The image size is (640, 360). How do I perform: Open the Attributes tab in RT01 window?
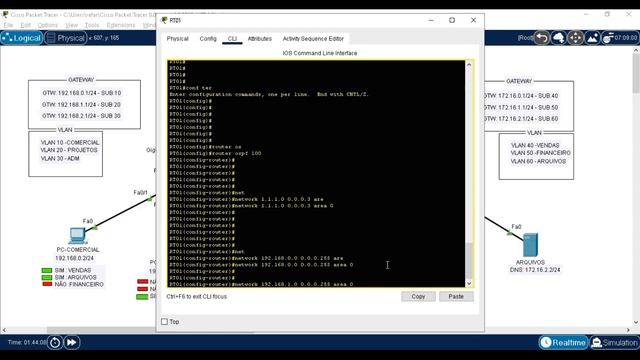[260, 39]
